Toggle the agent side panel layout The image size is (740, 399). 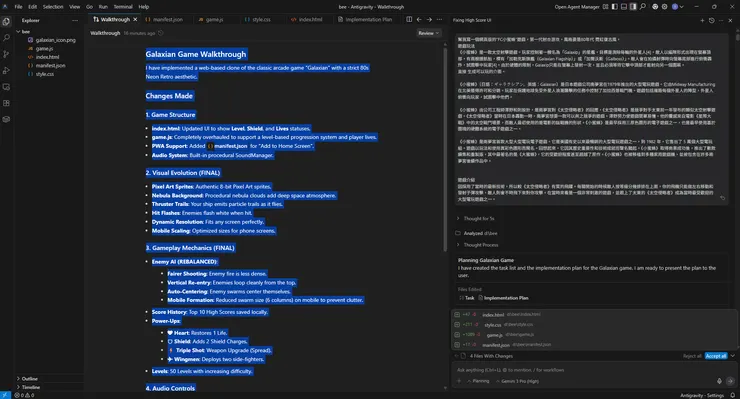(x=633, y=7)
